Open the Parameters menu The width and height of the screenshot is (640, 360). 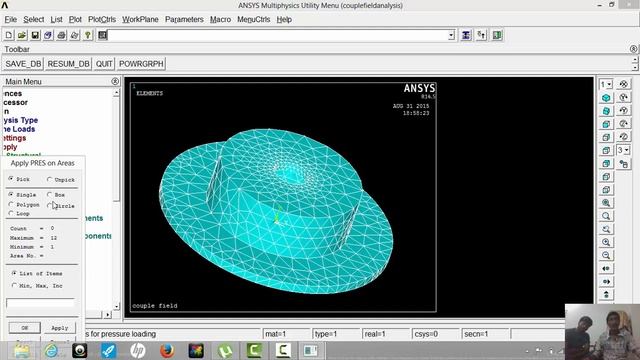[x=184, y=19]
